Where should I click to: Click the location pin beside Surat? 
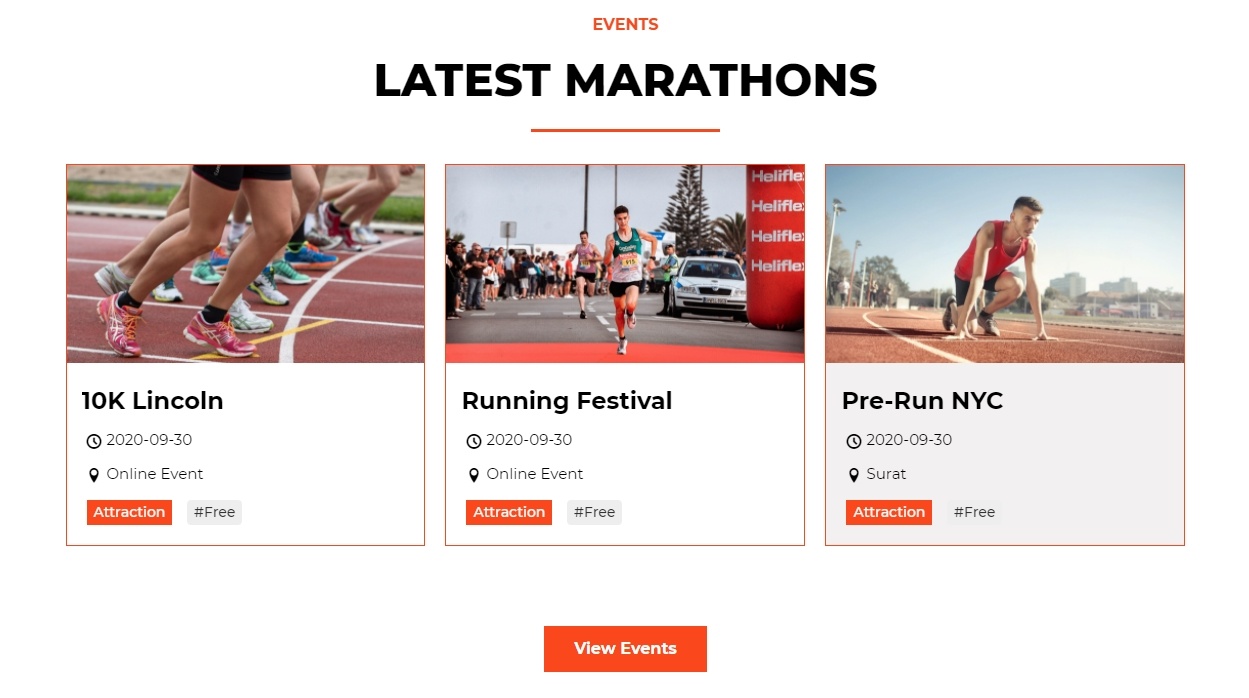[x=854, y=475]
